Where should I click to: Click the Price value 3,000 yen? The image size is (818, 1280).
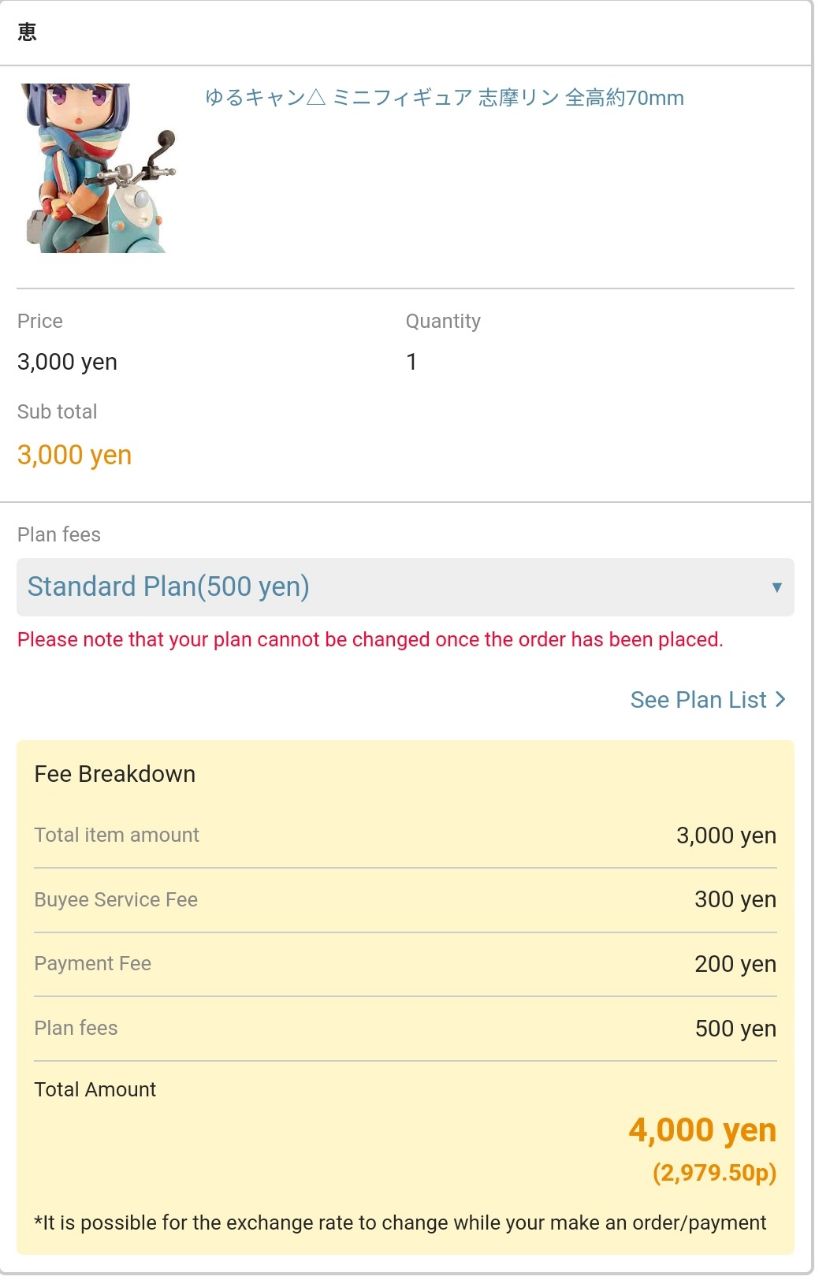tap(67, 362)
